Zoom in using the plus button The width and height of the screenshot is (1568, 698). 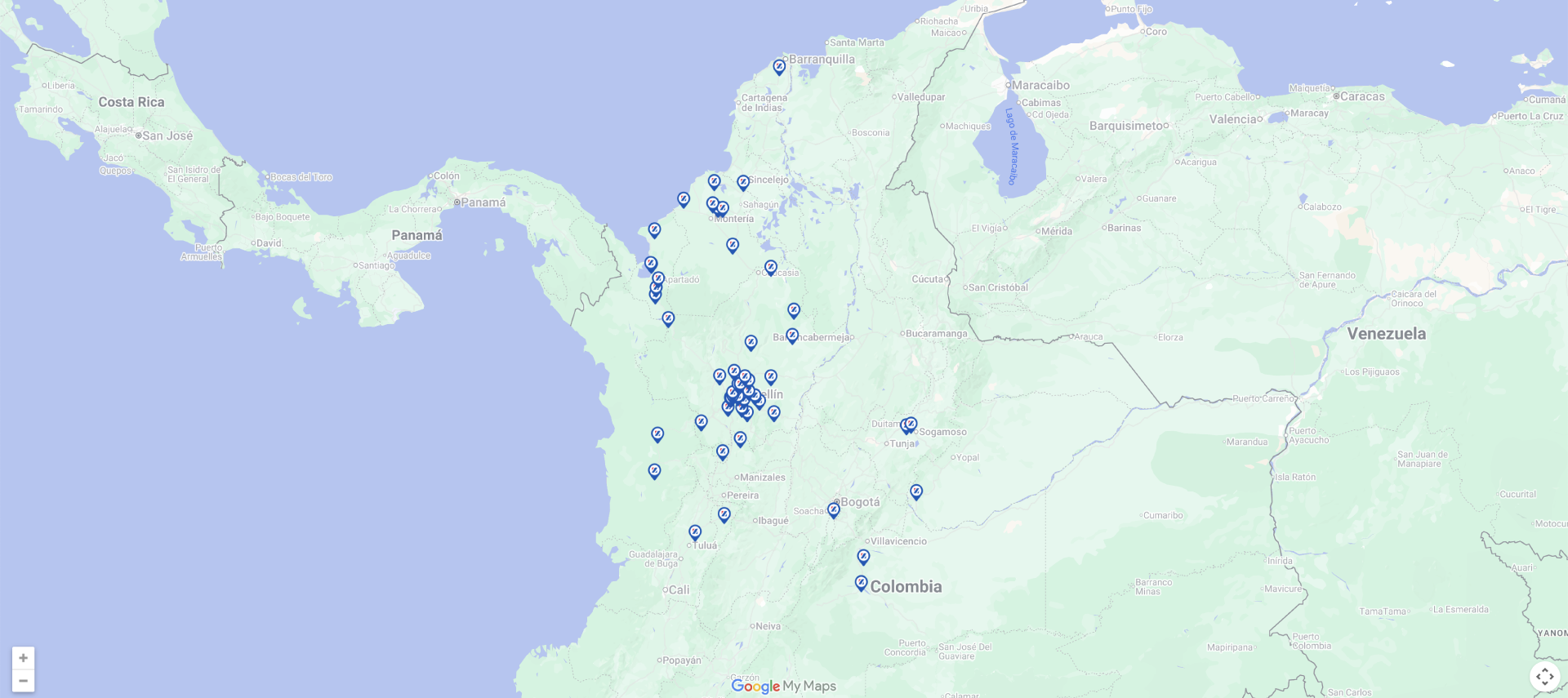(23, 658)
